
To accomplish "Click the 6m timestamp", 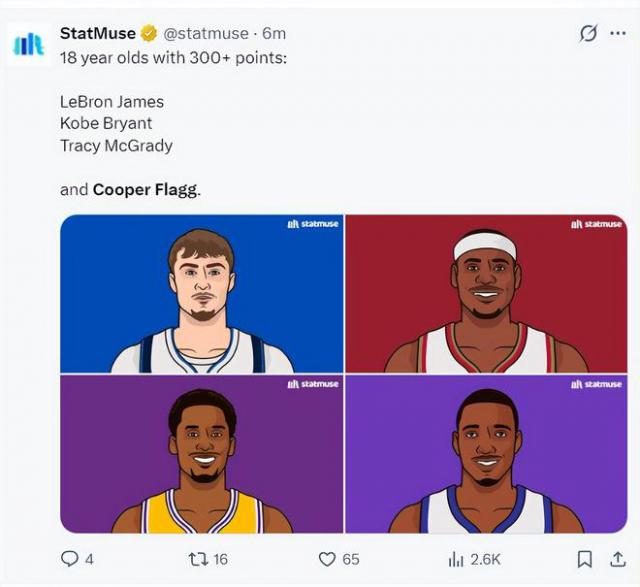I will tap(274, 33).
